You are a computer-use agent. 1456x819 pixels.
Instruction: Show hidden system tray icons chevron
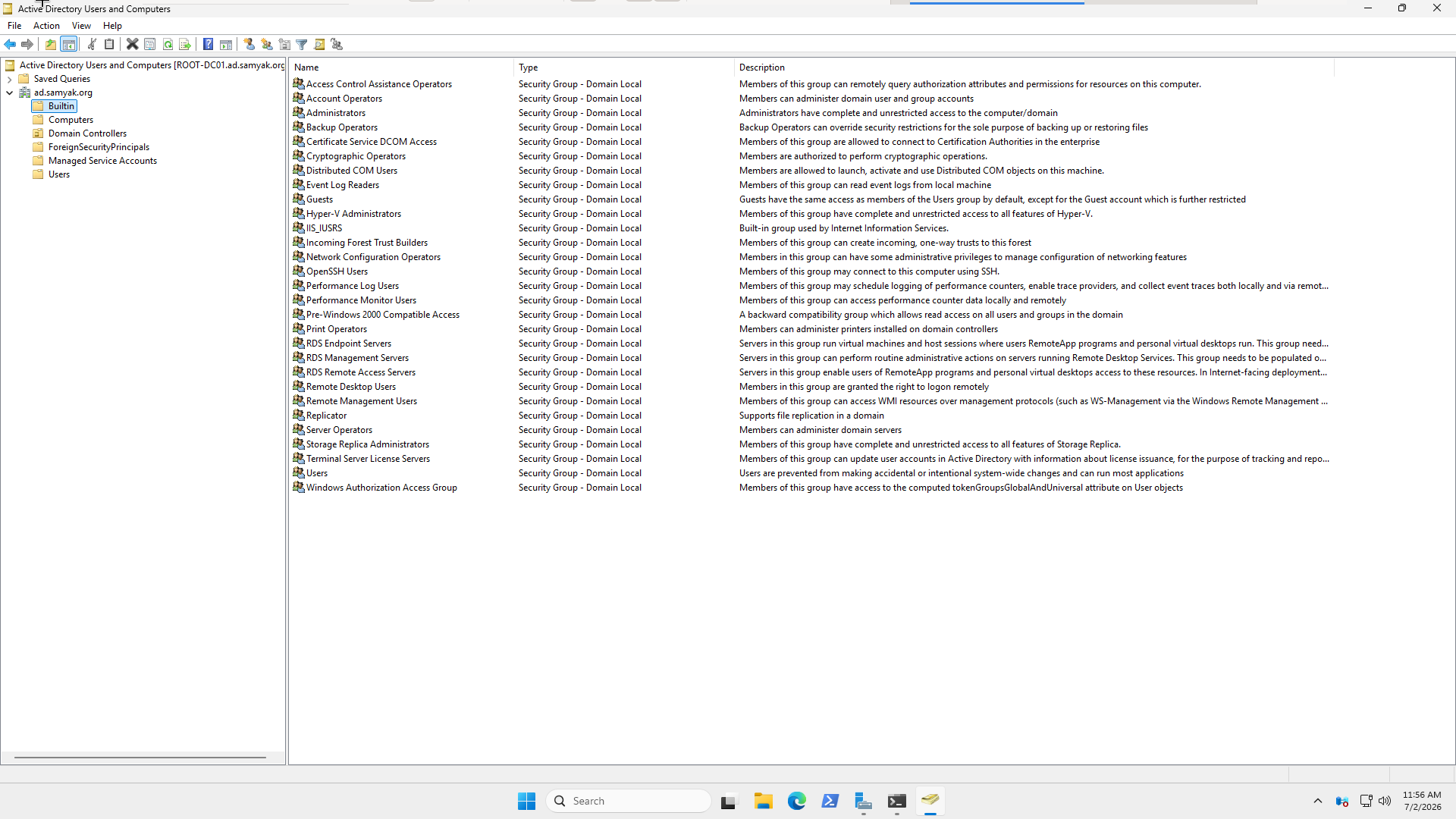pyautogui.click(x=1318, y=801)
